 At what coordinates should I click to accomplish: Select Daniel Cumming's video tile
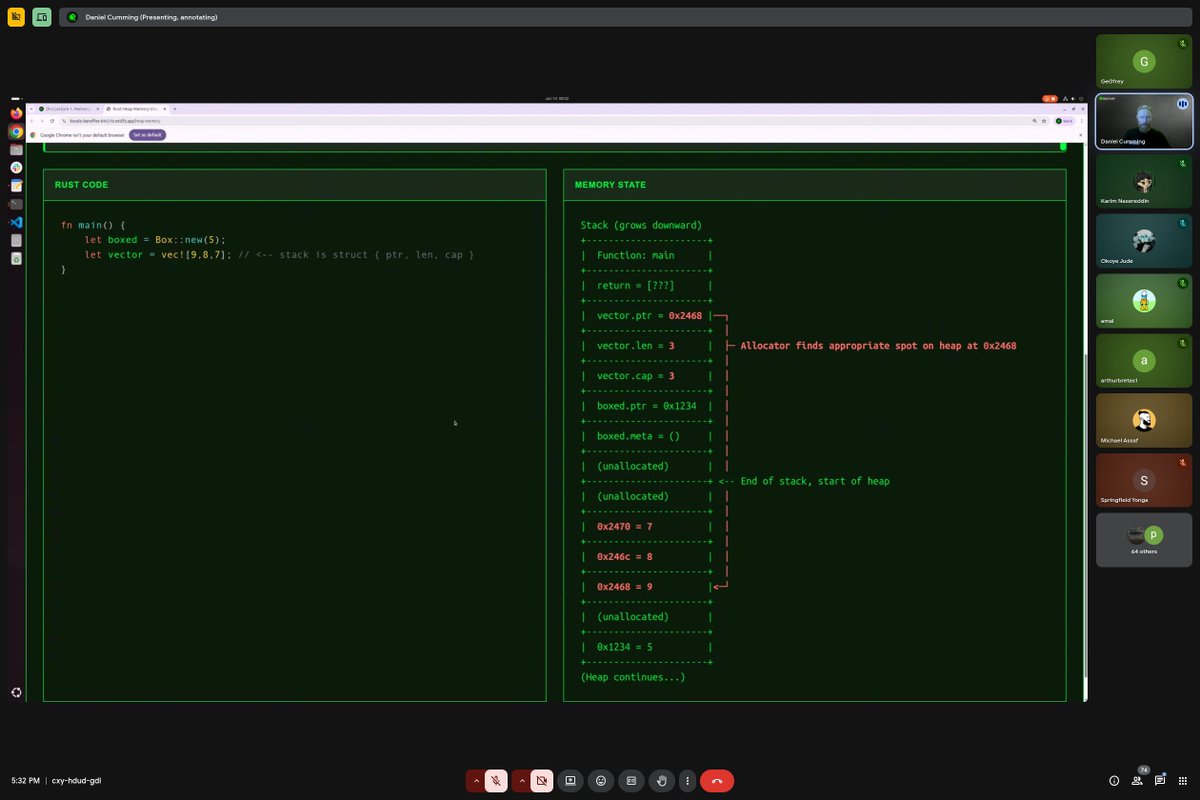click(x=1144, y=121)
